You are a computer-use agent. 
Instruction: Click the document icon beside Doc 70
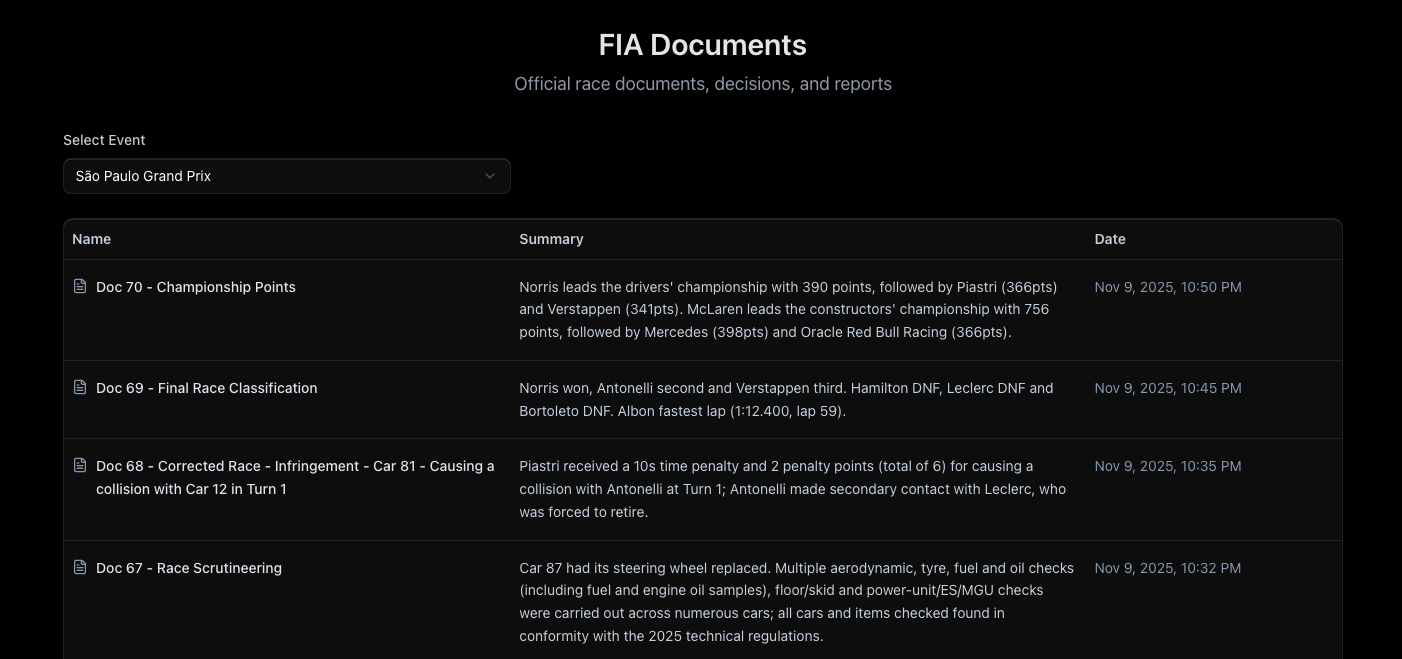tap(80, 286)
